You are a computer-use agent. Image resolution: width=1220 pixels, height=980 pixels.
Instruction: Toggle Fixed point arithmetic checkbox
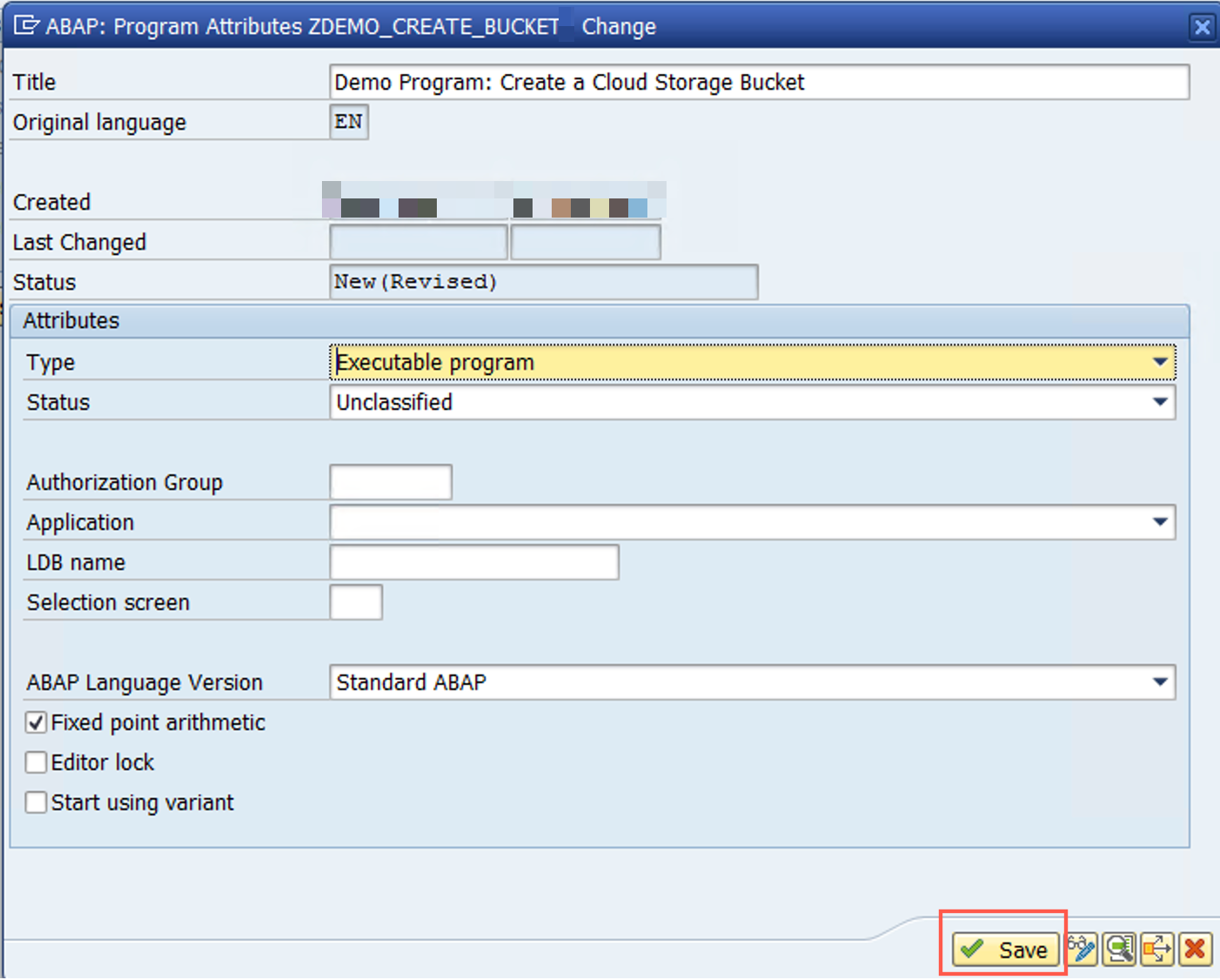tap(37, 722)
